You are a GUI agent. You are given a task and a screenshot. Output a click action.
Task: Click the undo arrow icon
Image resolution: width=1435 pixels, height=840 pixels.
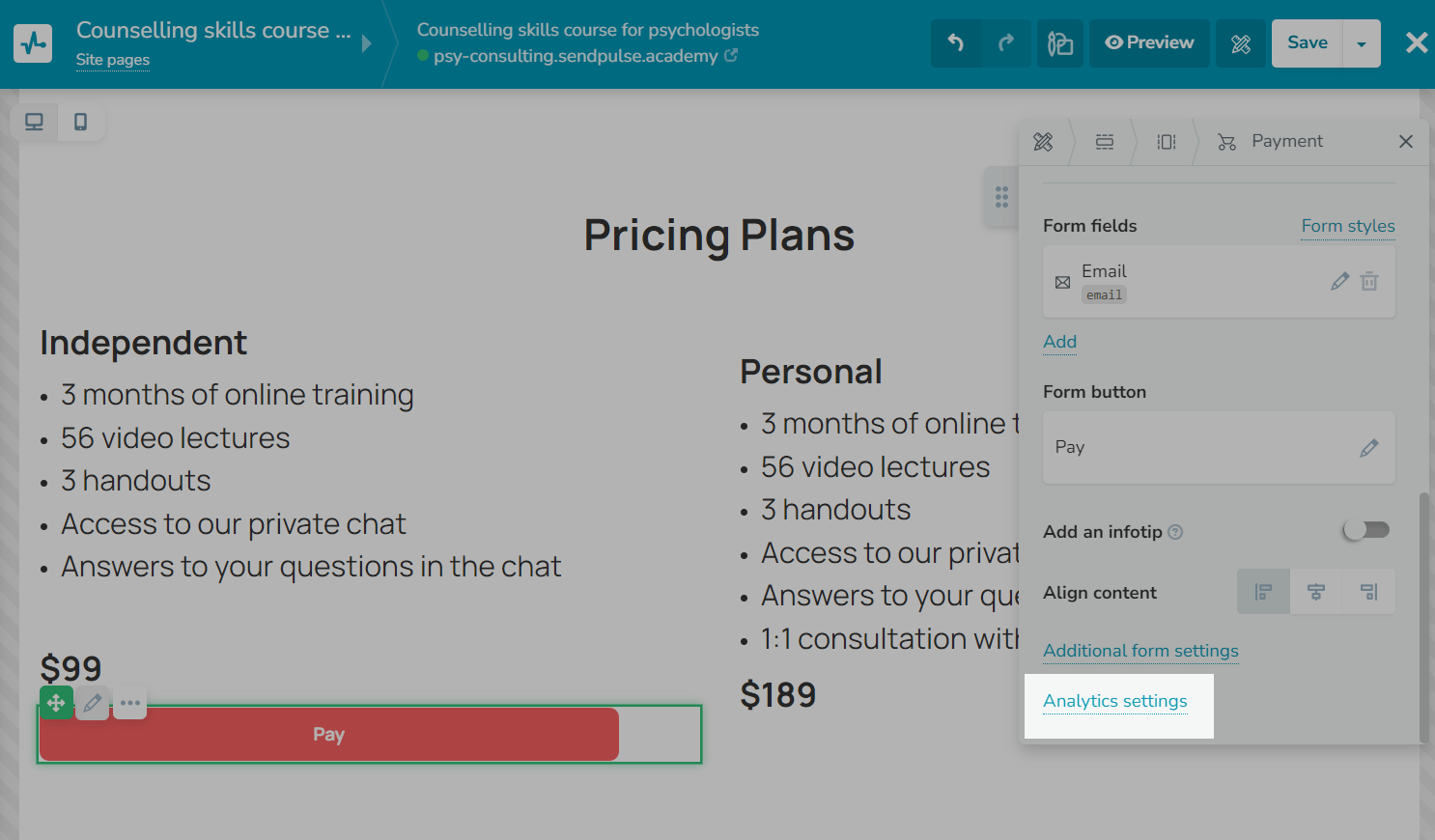click(x=956, y=43)
